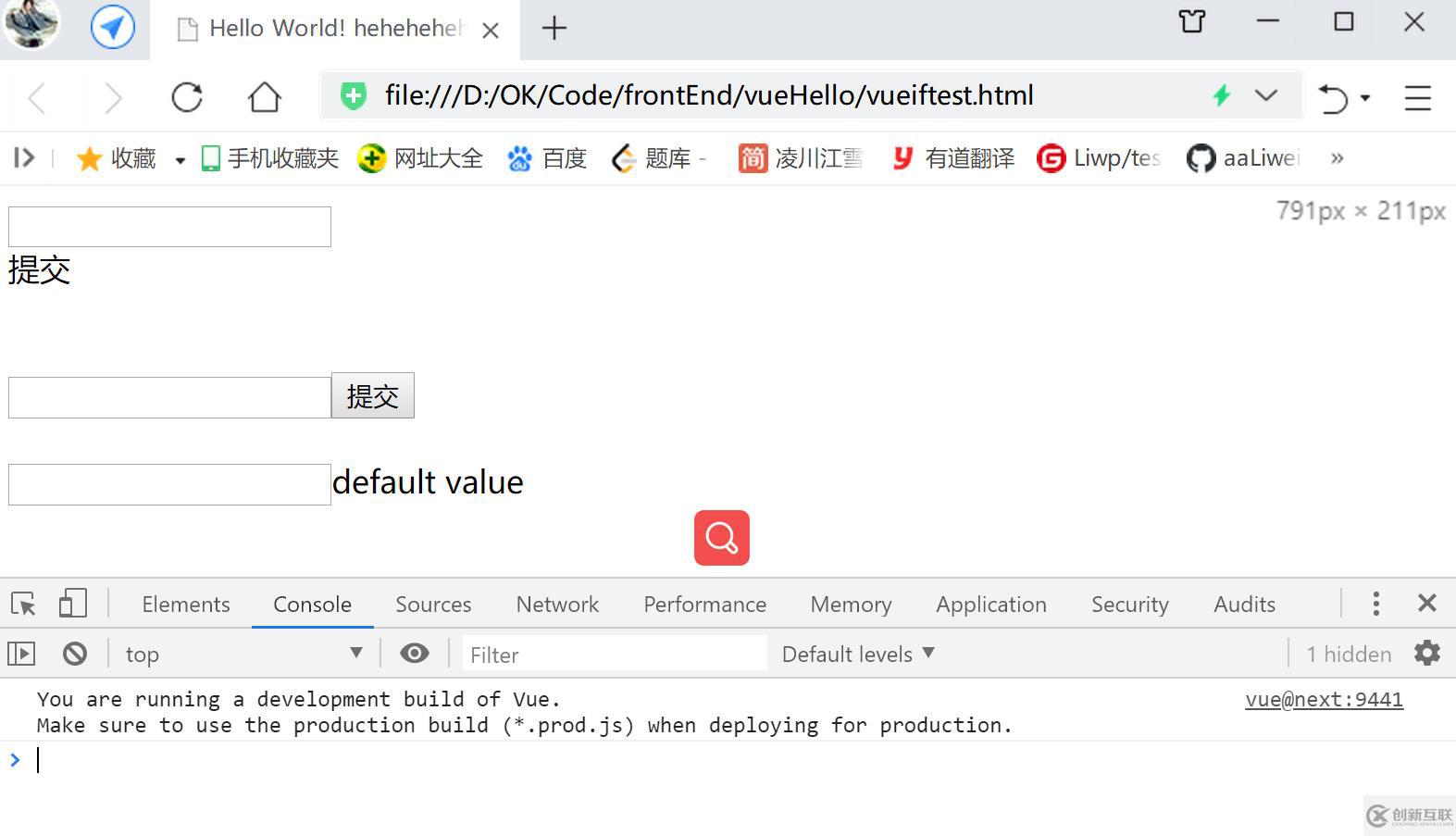
Task: Open the Liwp/tes bookmark
Action: [x=1099, y=158]
